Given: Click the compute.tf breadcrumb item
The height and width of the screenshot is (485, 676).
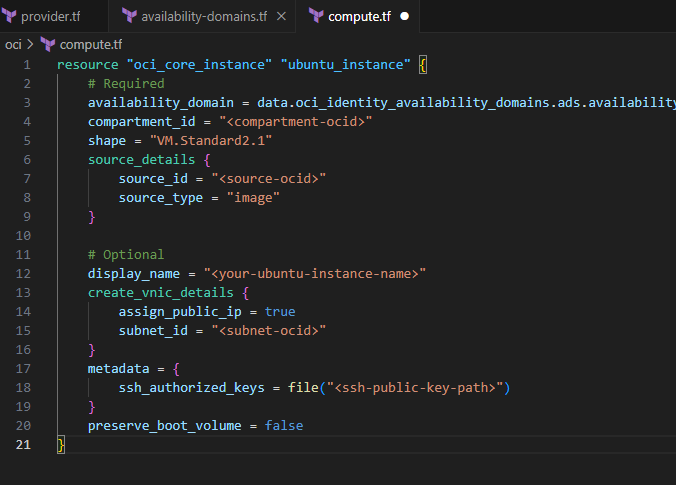Looking at the screenshot, I should pos(91,44).
